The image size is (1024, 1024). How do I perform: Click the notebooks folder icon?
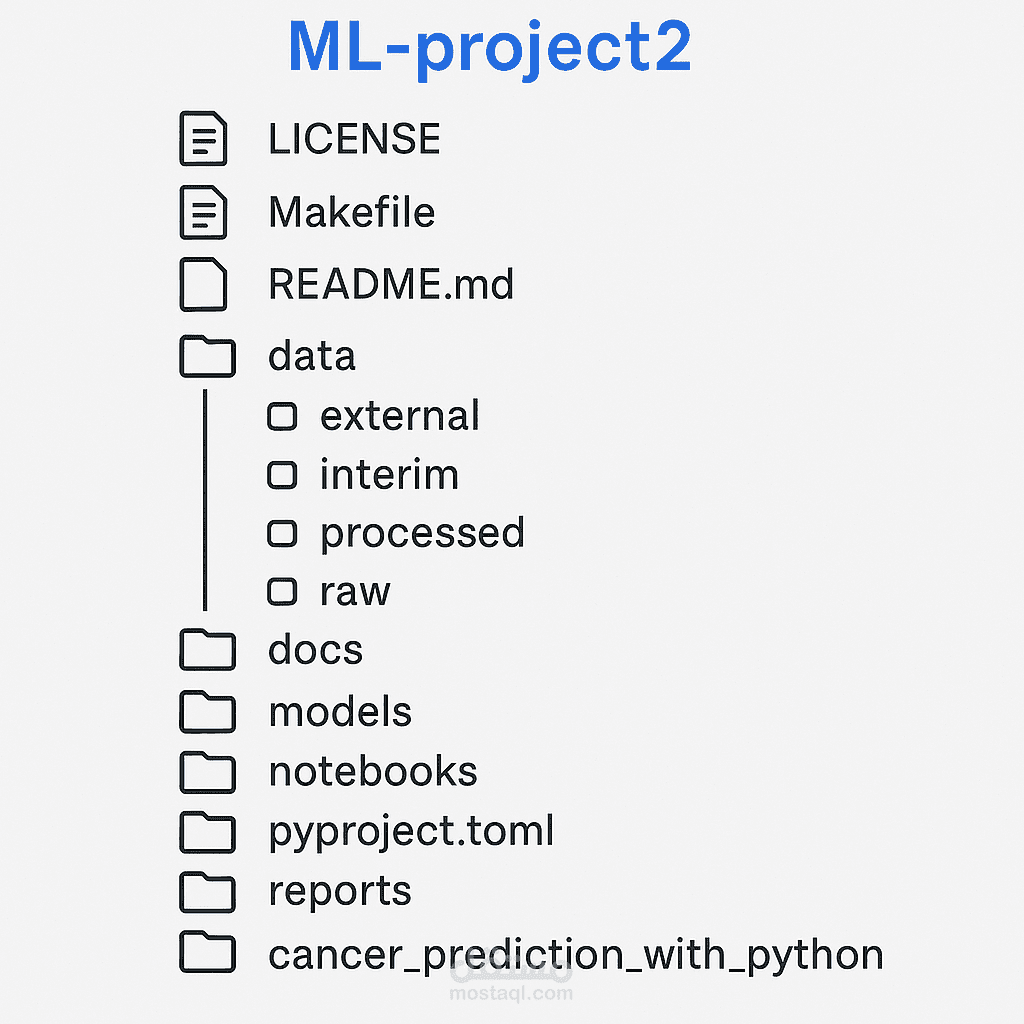pyautogui.click(x=207, y=772)
